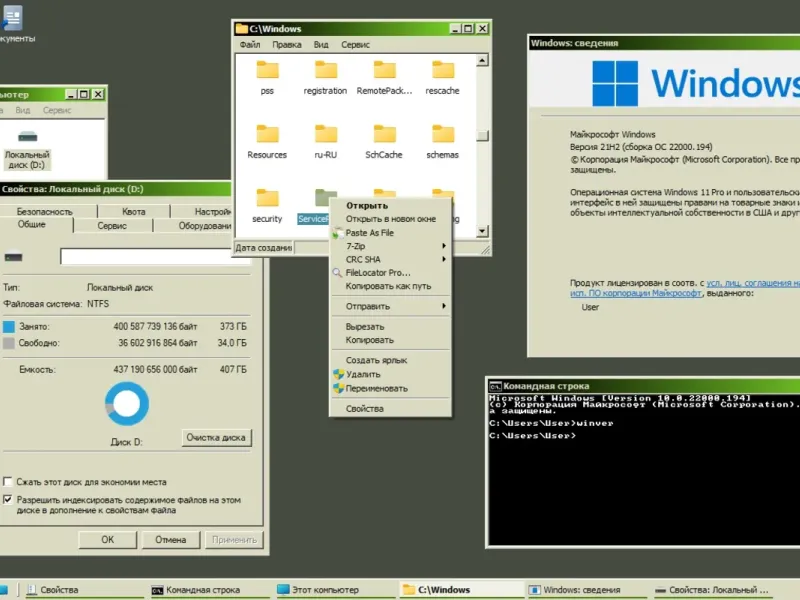Click the drive icon in disk properties dialog
This screenshot has height=600, width=800.
coord(13,257)
